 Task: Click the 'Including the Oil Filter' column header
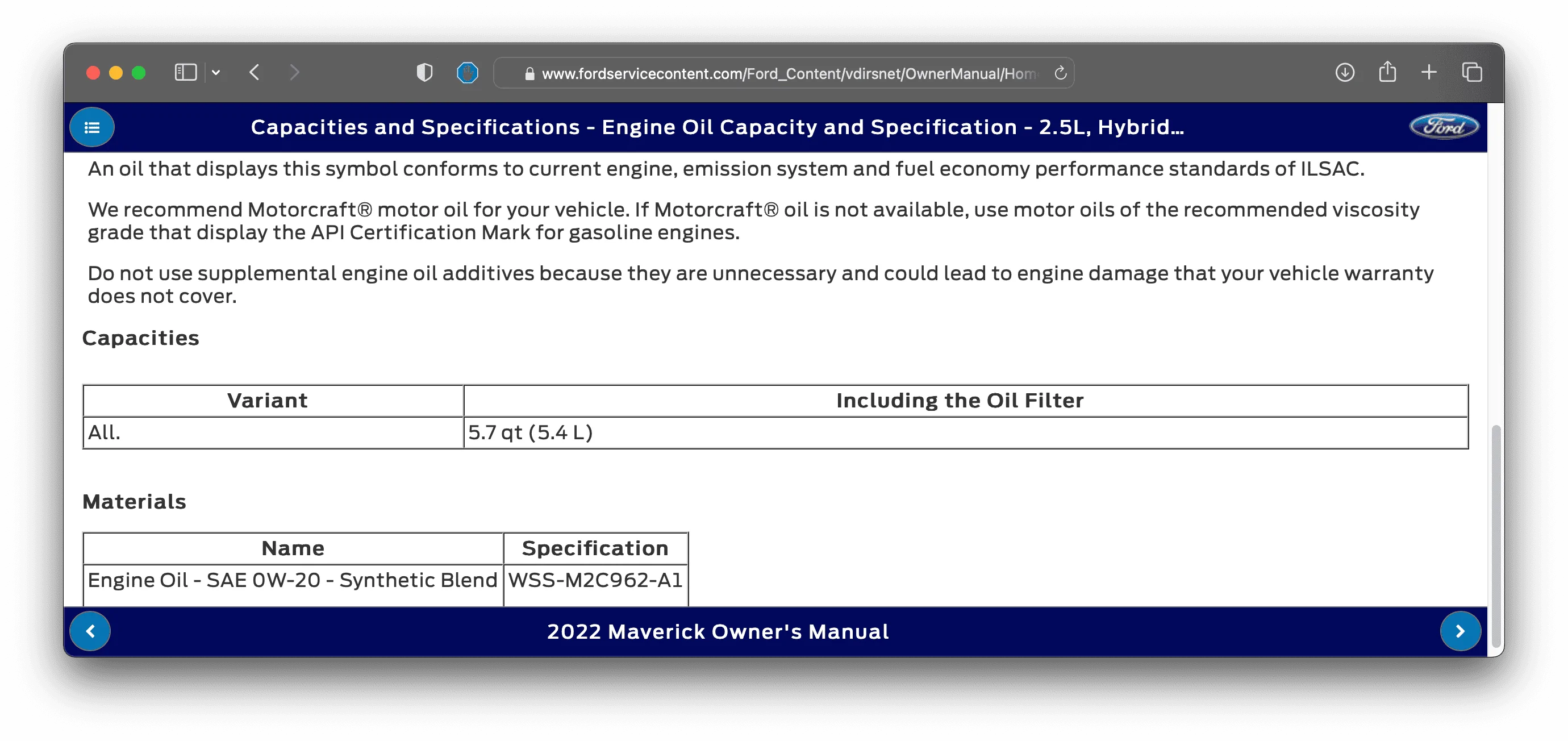tap(966, 401)
